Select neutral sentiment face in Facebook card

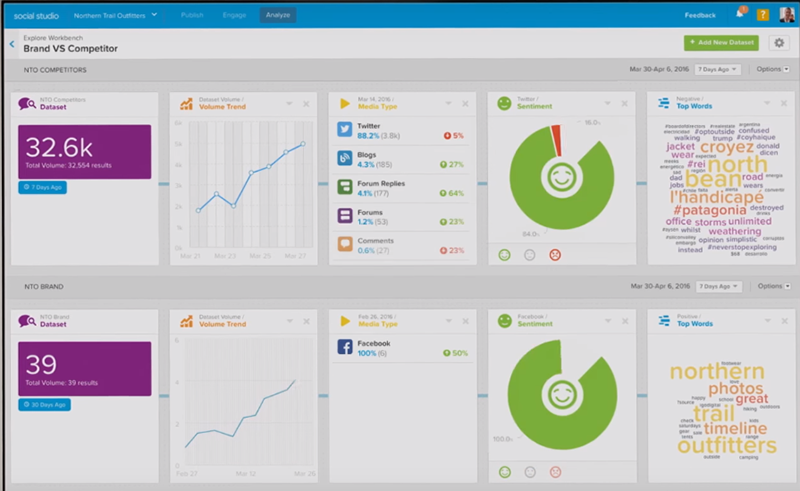530,471
